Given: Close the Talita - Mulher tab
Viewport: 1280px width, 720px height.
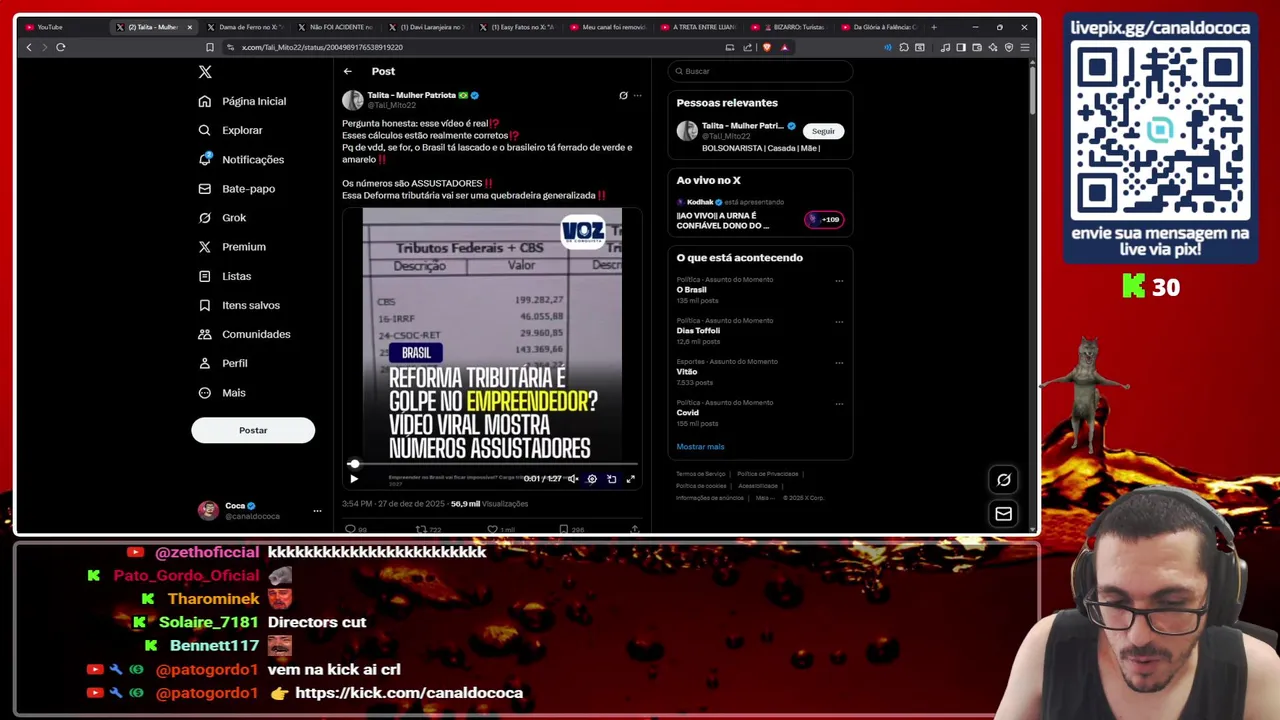Looking at the screenshot, I should click(x=190, y=27).
